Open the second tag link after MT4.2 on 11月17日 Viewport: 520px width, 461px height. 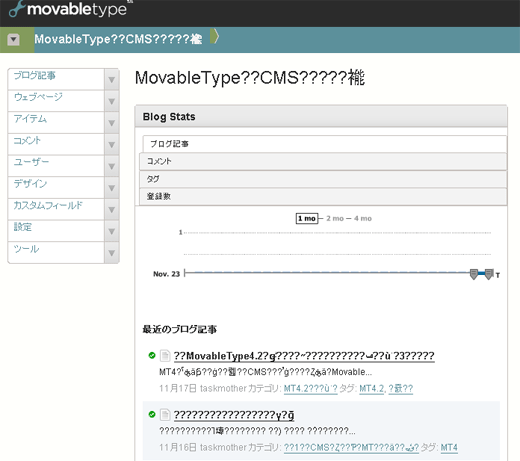pyautogui.click(x=401, y=389)
